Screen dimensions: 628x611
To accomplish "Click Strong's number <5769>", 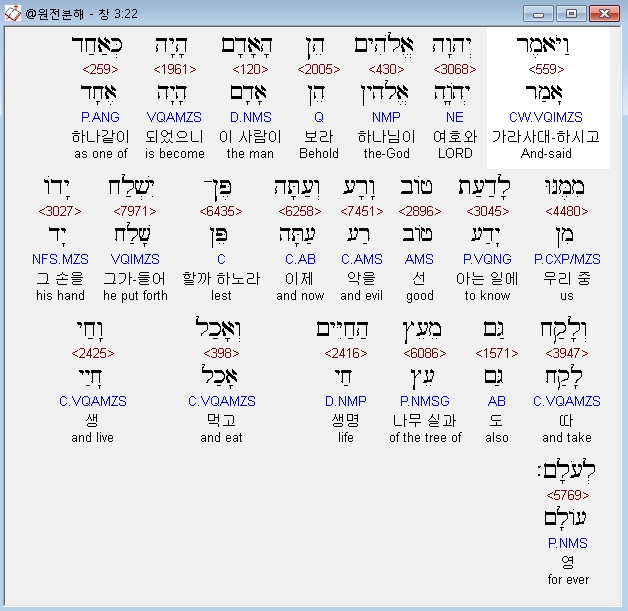I will [568, 495].
